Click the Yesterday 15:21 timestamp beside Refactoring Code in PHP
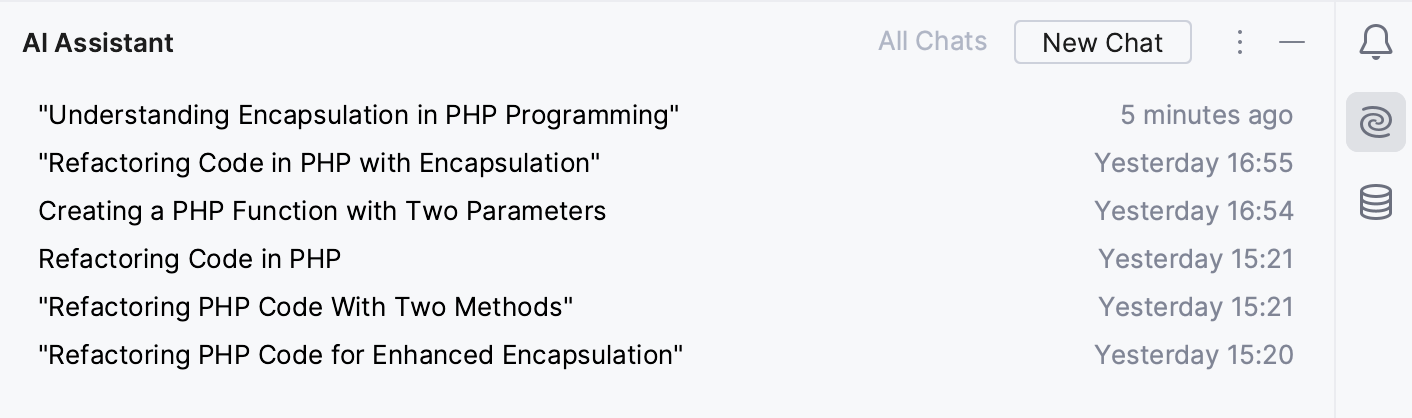 [x=1196, y=259]
